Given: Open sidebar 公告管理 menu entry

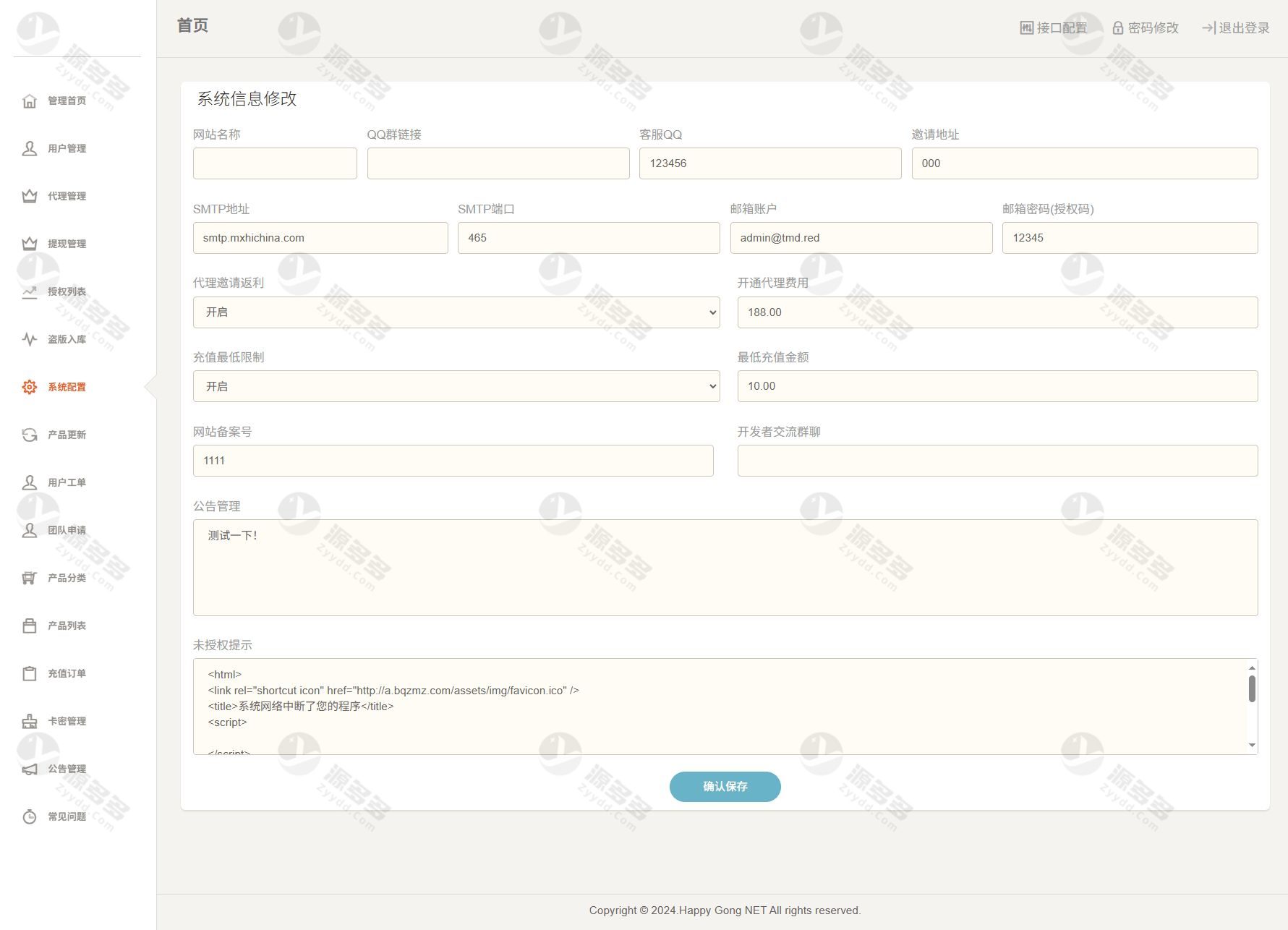Looking at the screenshot, I should [x=67, y=769].
